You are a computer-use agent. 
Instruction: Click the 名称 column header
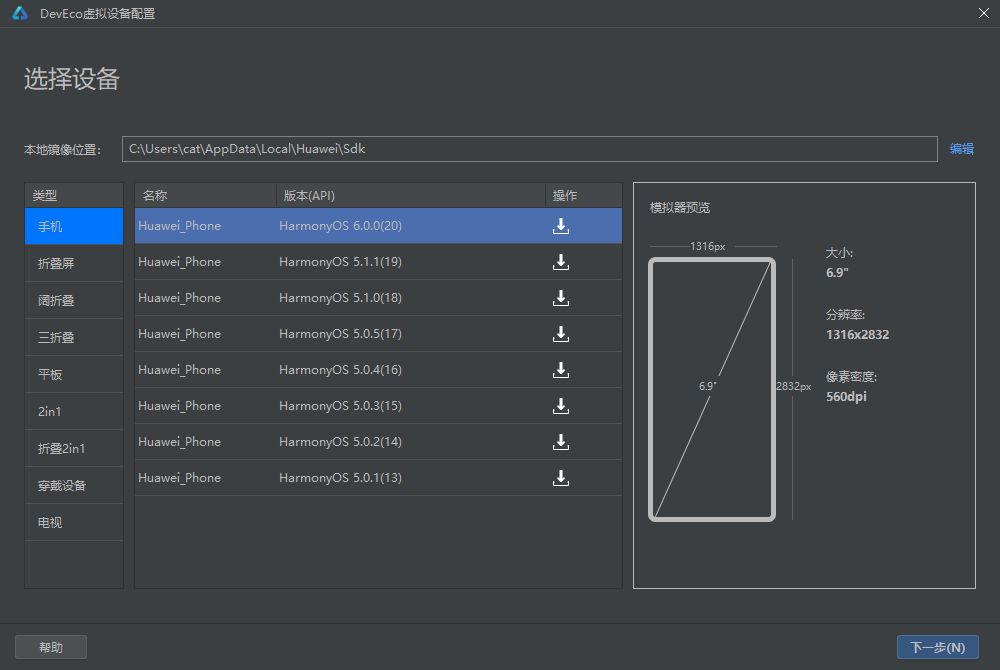click(x=205, y=196)
